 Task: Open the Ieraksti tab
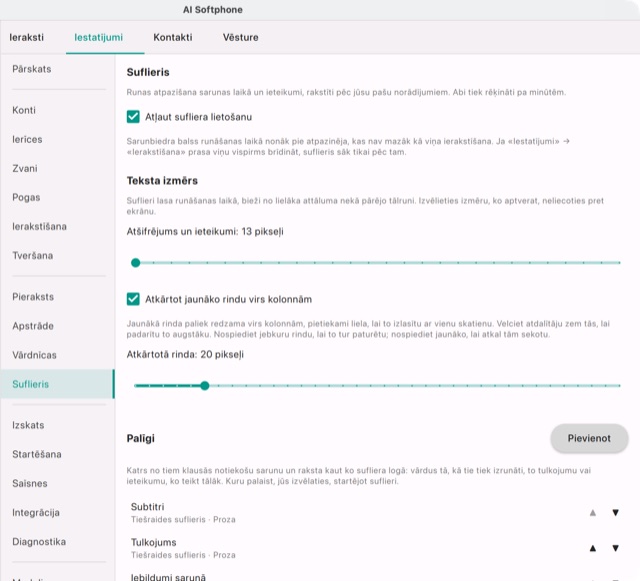27,37
